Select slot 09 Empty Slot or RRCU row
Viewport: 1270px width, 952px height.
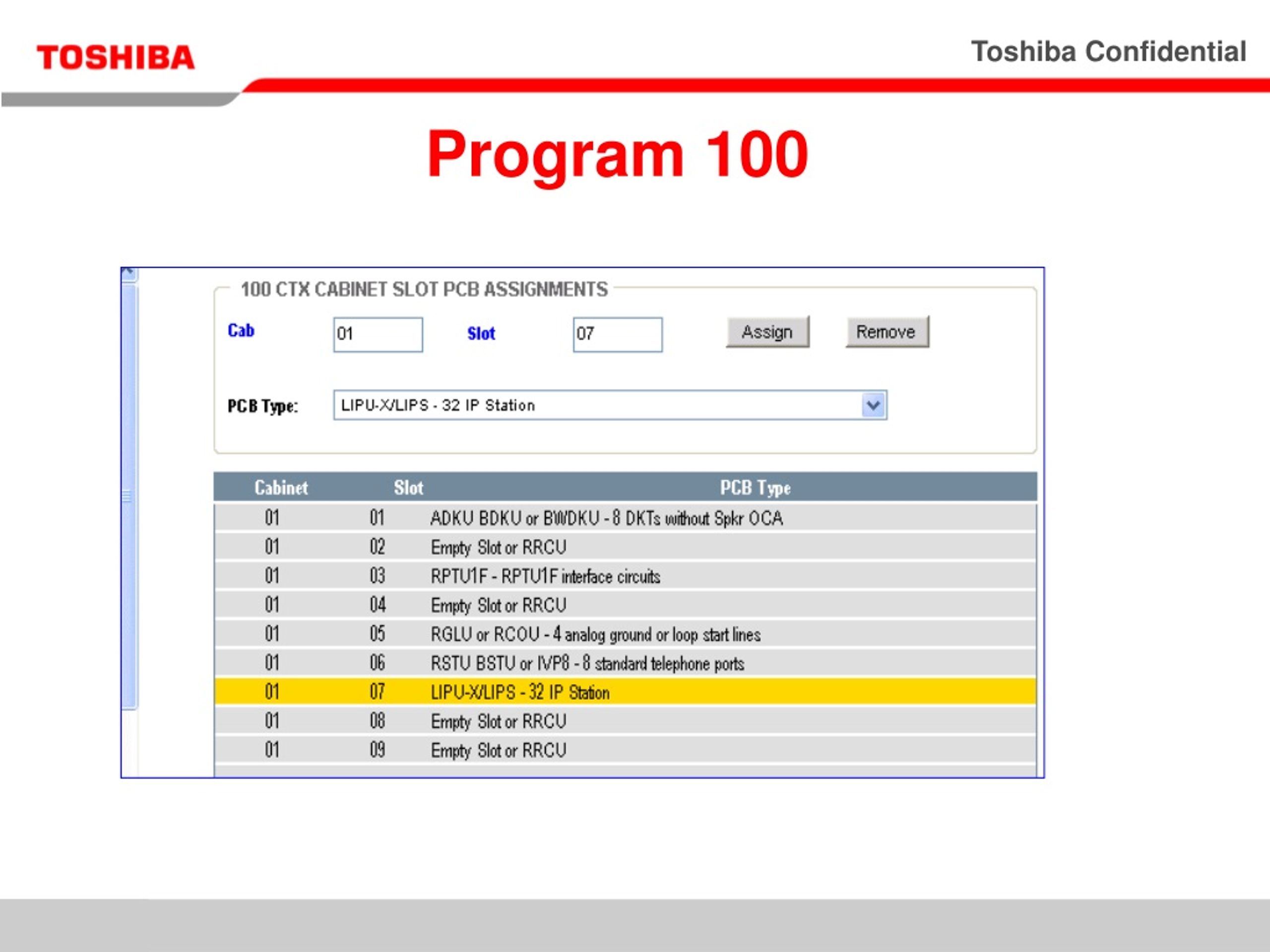coord(625,750)
